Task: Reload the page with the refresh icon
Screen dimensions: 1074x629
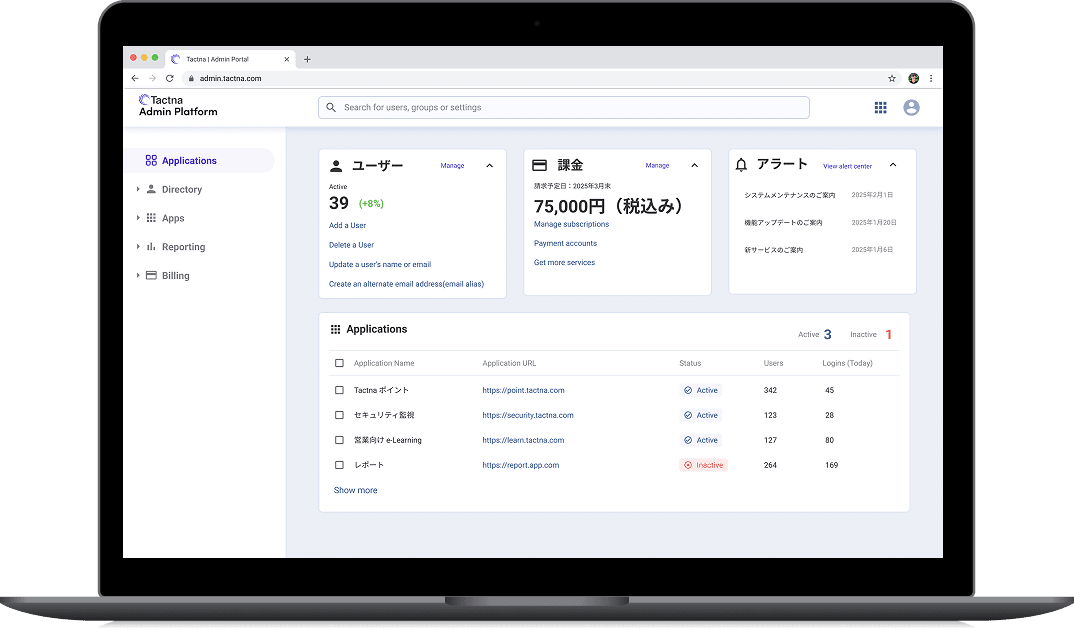Action: click(170, 78)
